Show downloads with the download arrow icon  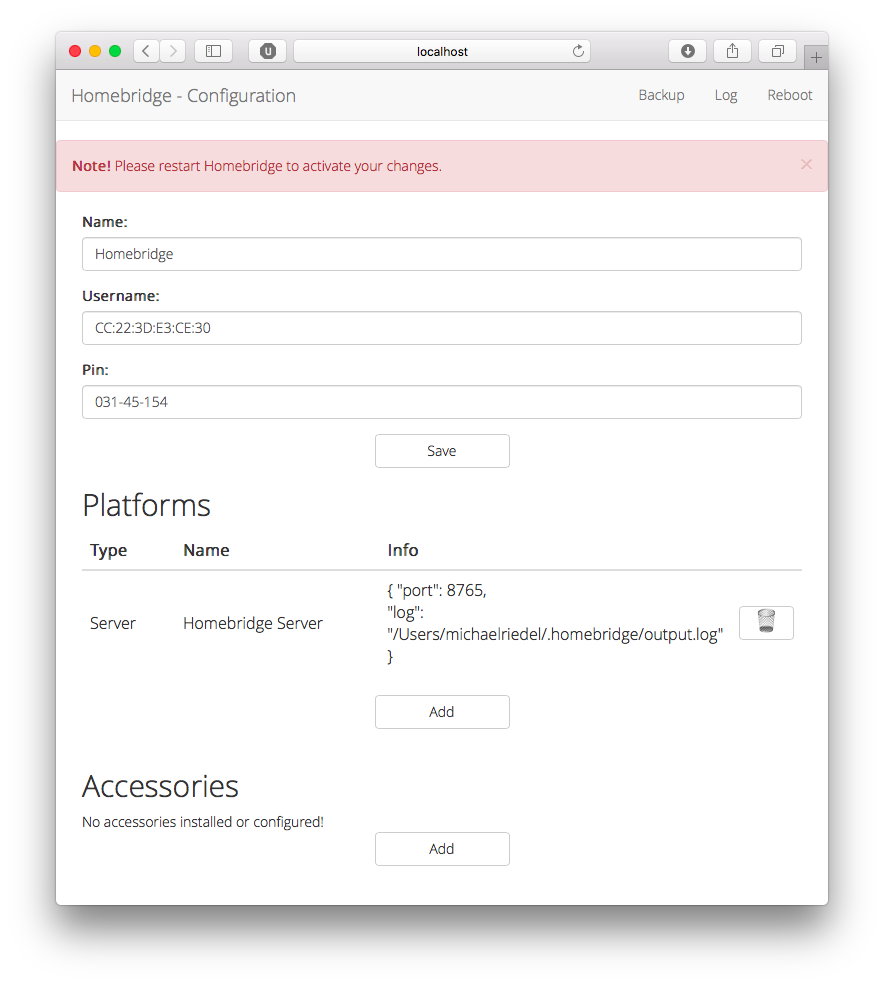688,51
